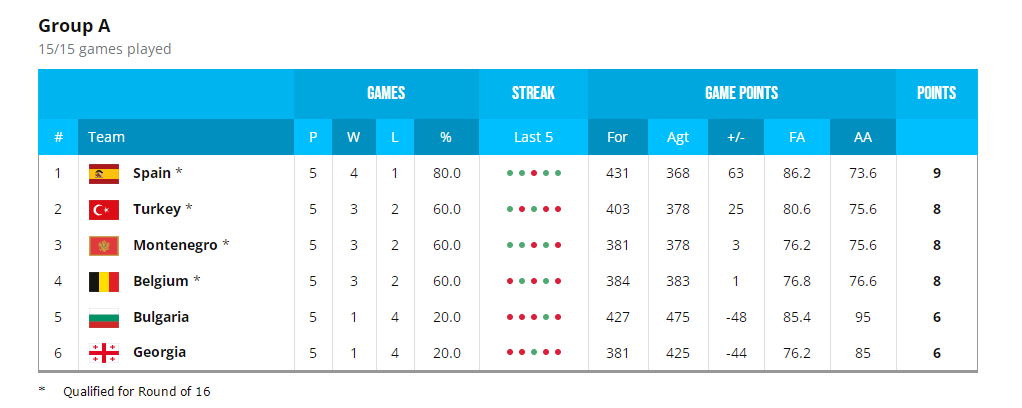The width and height of the screenshot is (1022, 408).
Task: Click the GAME POINTS group header
Action: (742, 93)
